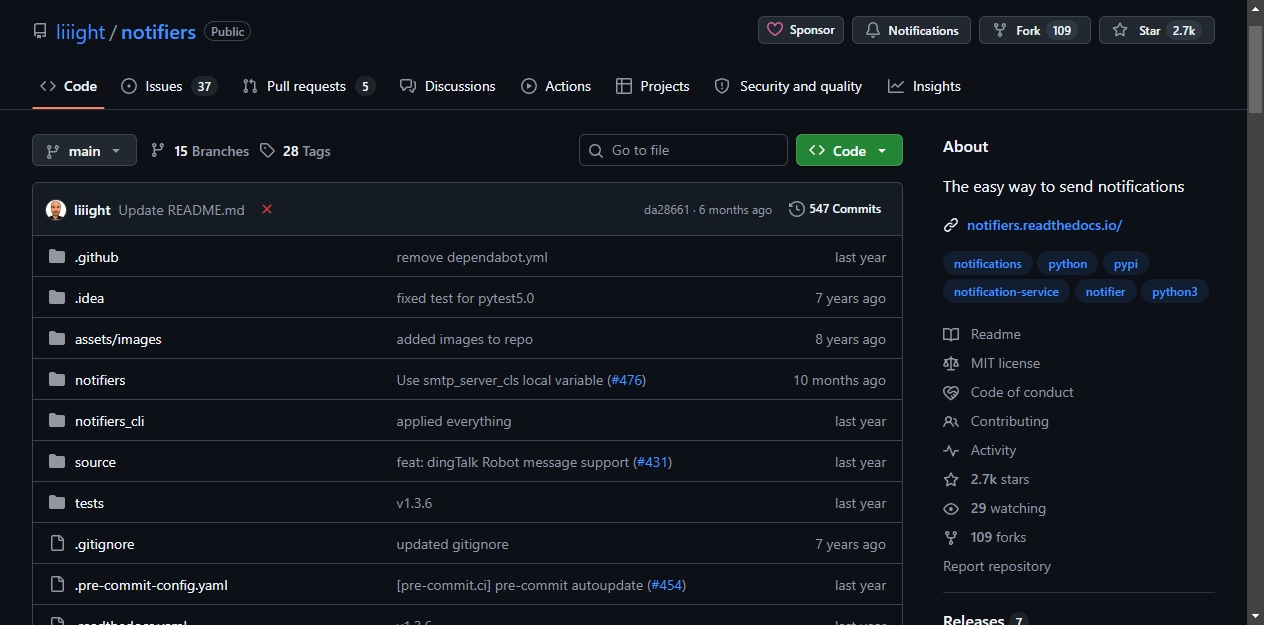Click the notifier topic tag

point(1105,292)
